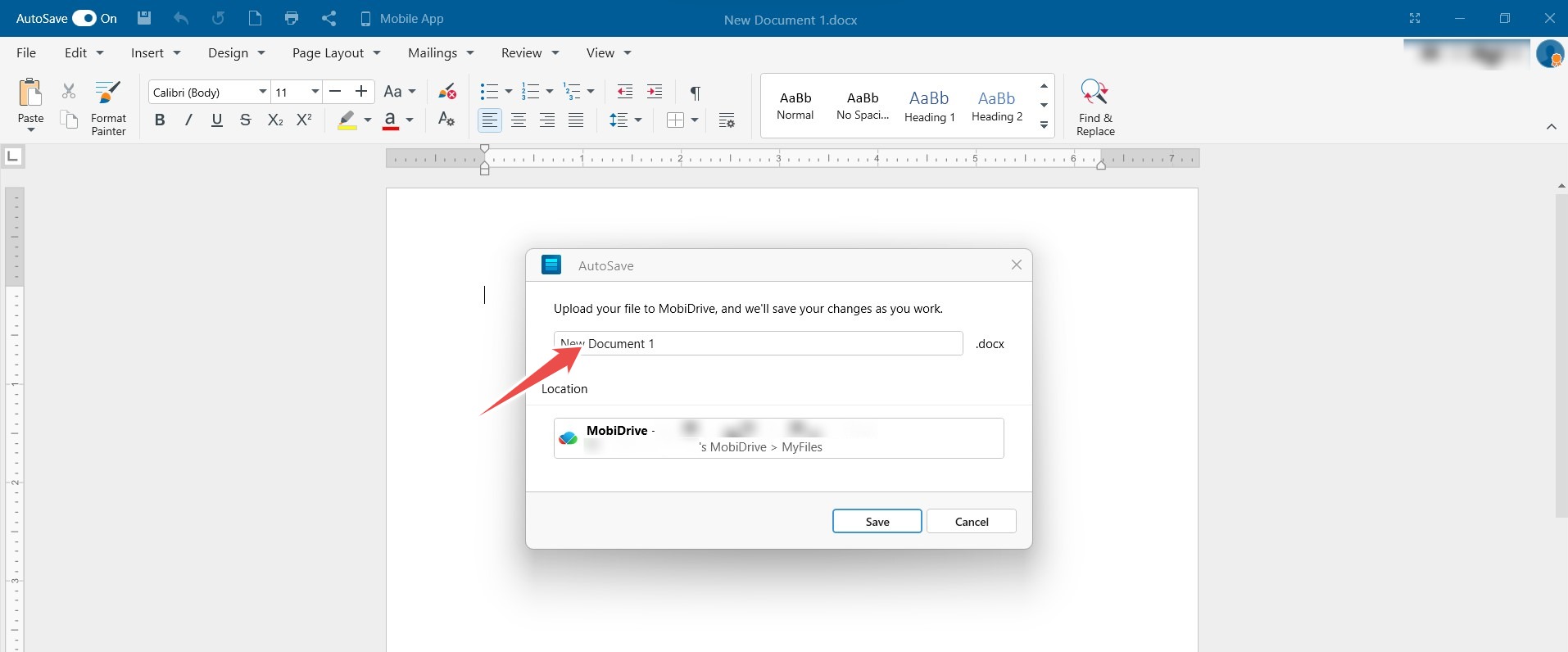
Task: Show paragraph marks with pilcrow icon
Action: pyautogui.click(x=695, y=92)
